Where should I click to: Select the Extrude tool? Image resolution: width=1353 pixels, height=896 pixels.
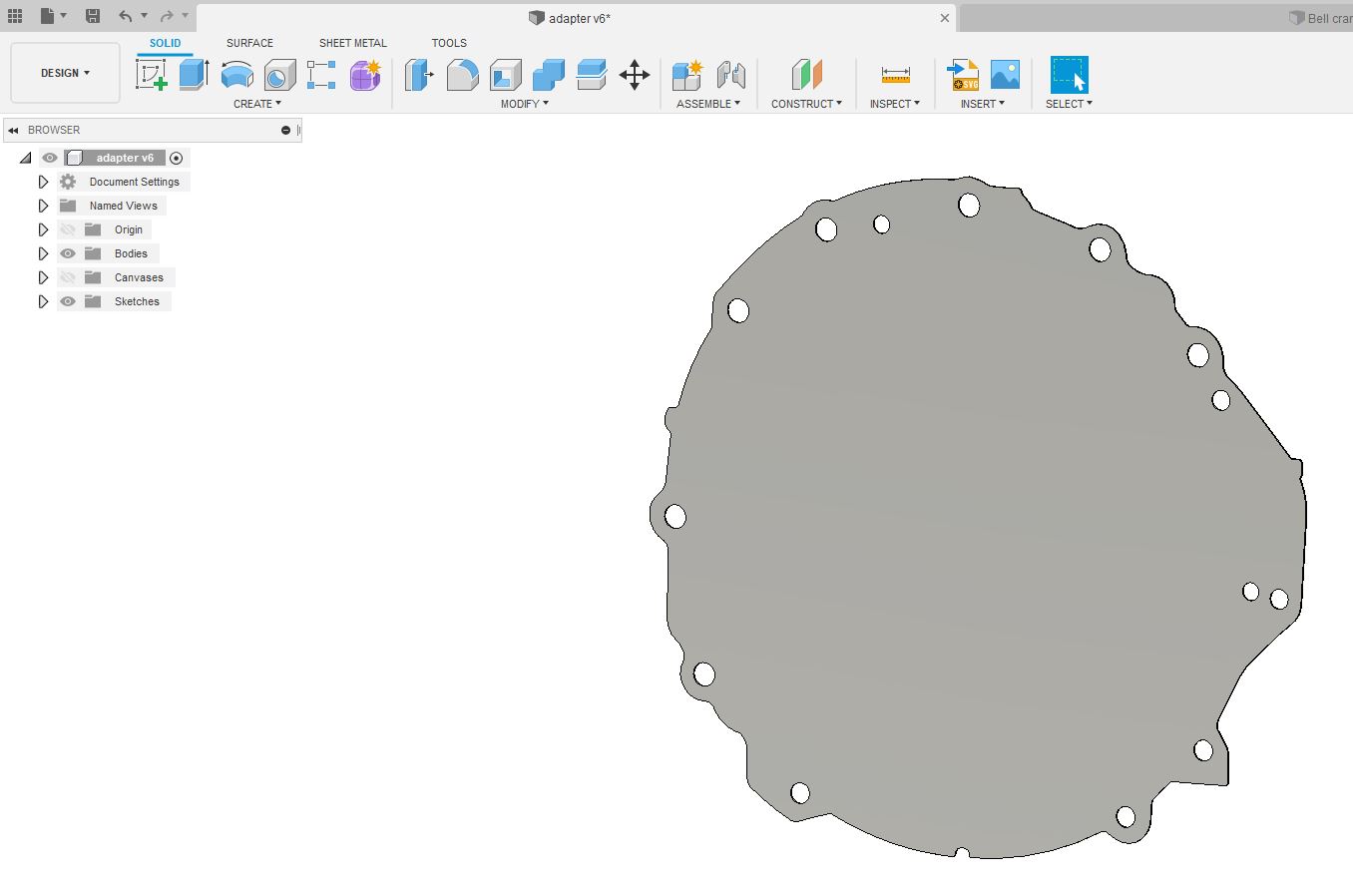click(x=194, y=75)
